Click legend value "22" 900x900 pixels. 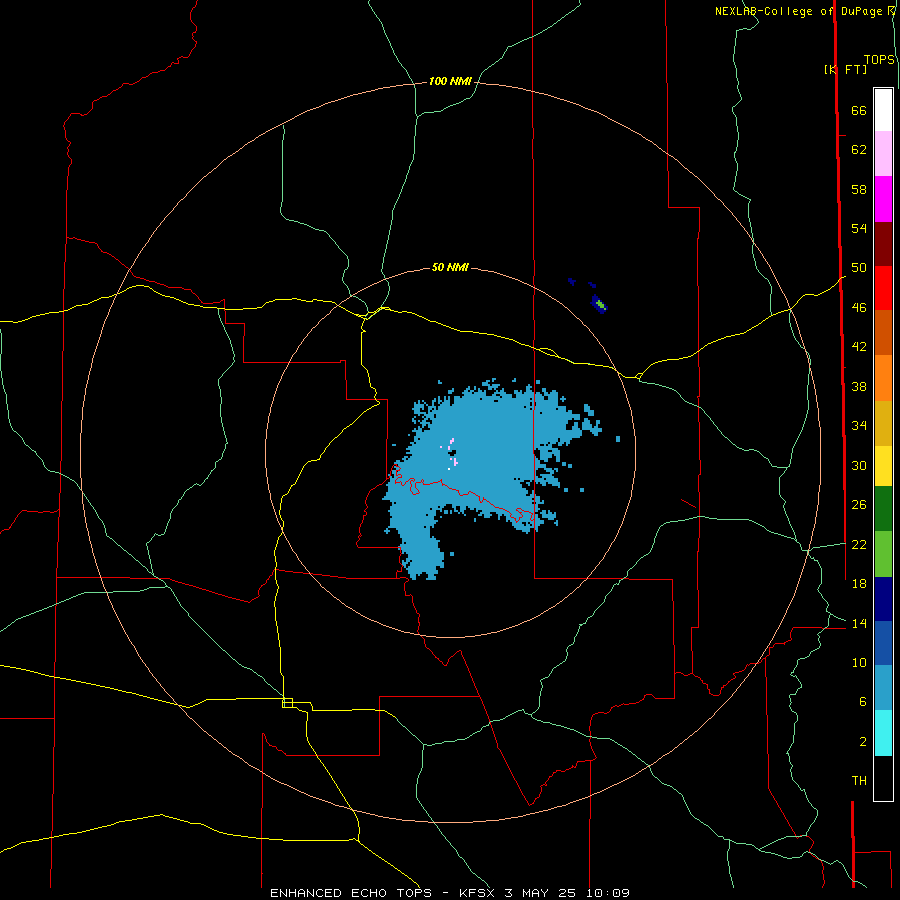tap(859, 544)
